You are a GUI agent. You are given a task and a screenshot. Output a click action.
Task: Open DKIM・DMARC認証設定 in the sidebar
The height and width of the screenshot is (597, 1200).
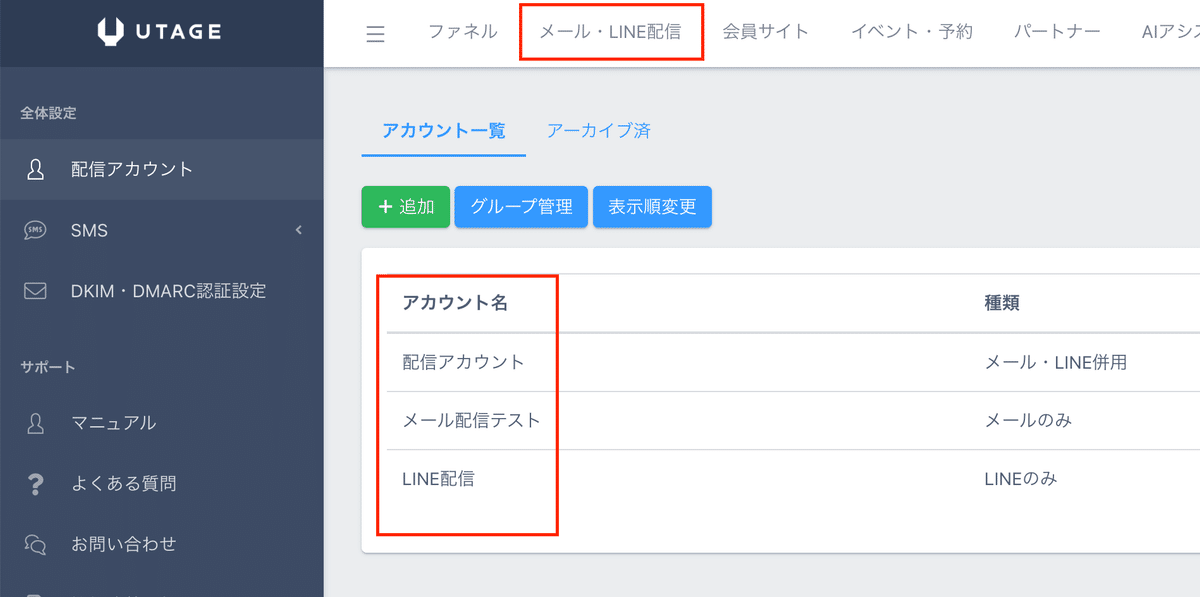pyautogui.click(x=162, y=291)
